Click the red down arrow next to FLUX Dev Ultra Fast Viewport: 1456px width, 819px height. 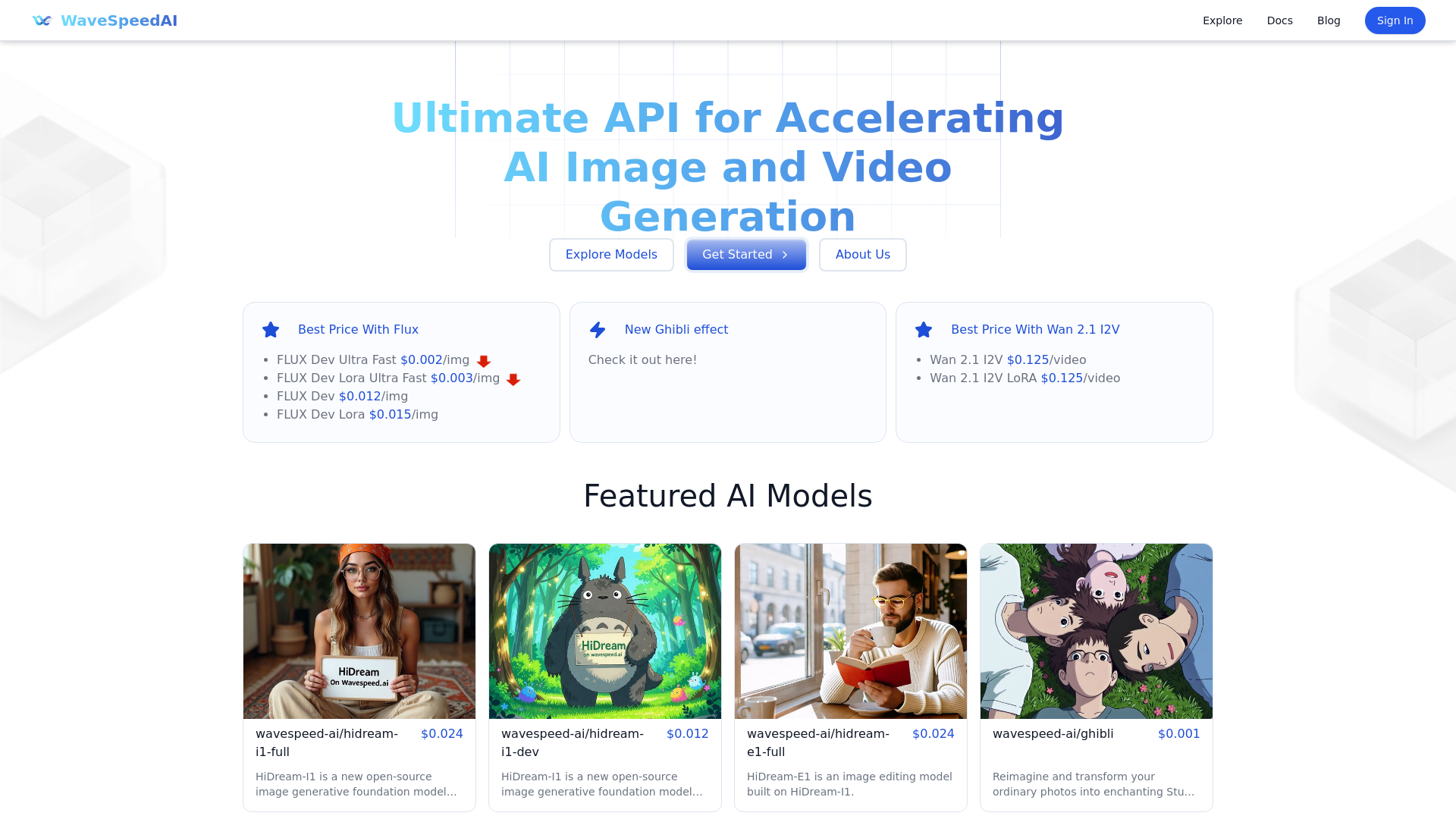pos(484,361)
